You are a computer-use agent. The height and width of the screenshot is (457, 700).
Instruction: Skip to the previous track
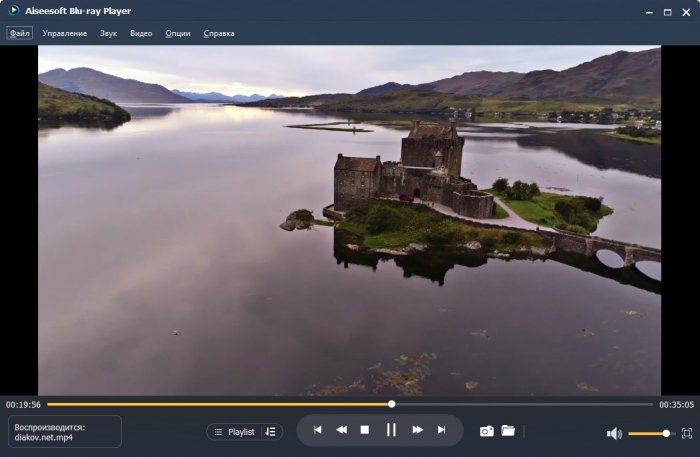(x=318, y=430)
